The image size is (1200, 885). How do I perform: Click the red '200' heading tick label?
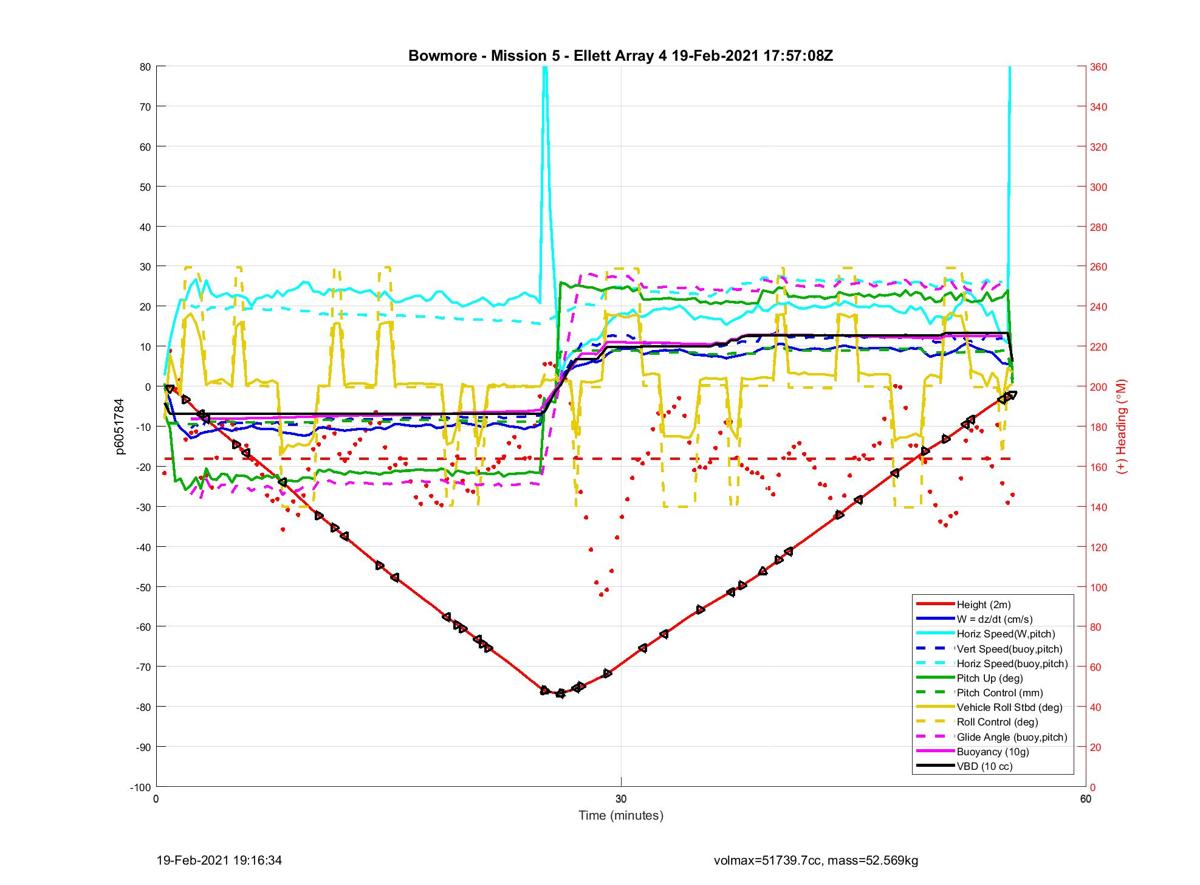[x=1099, y=387]
